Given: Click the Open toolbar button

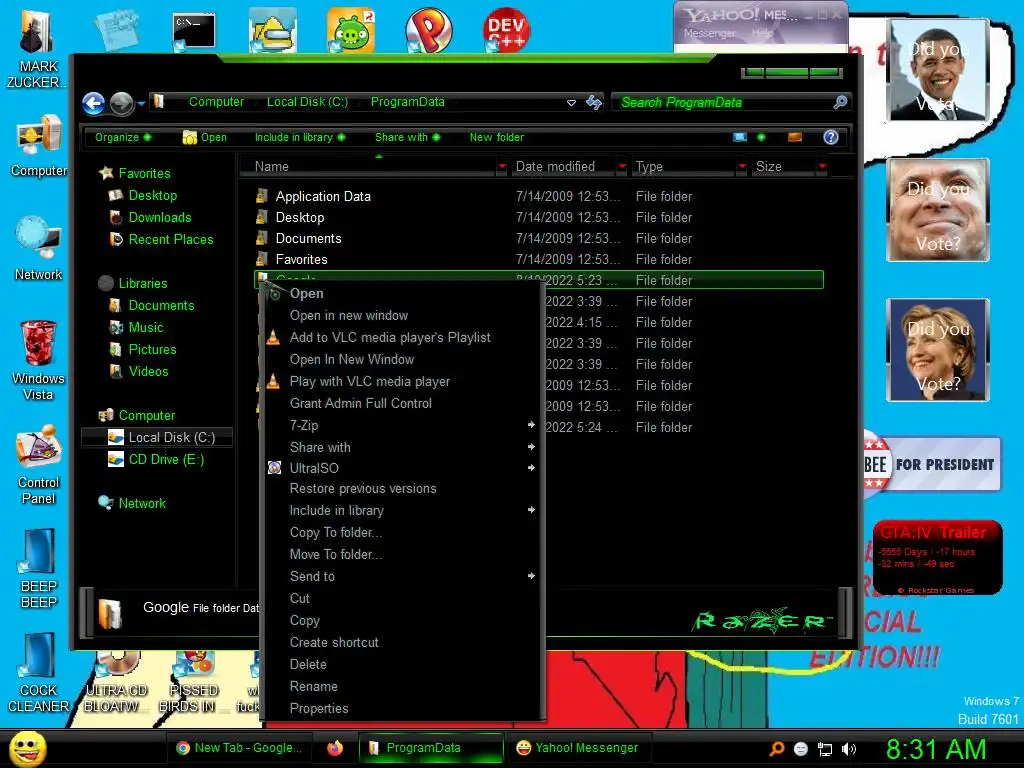Looking at the screenshot, I should click(x=204, y=137).
